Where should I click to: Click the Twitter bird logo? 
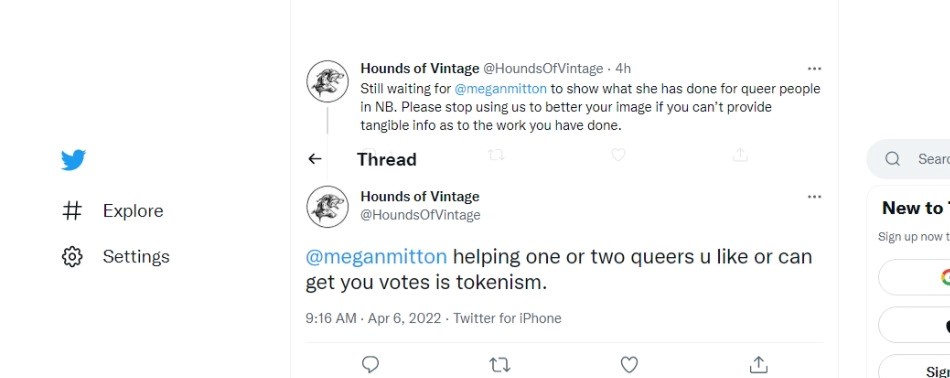click(73, 160)
